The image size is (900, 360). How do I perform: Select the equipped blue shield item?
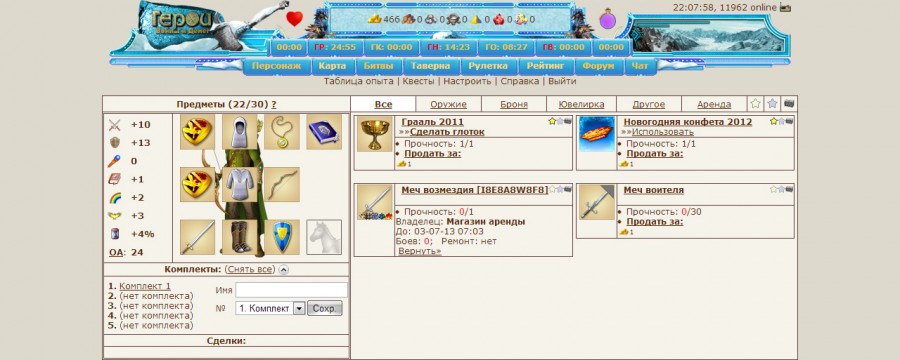(282, 237)
